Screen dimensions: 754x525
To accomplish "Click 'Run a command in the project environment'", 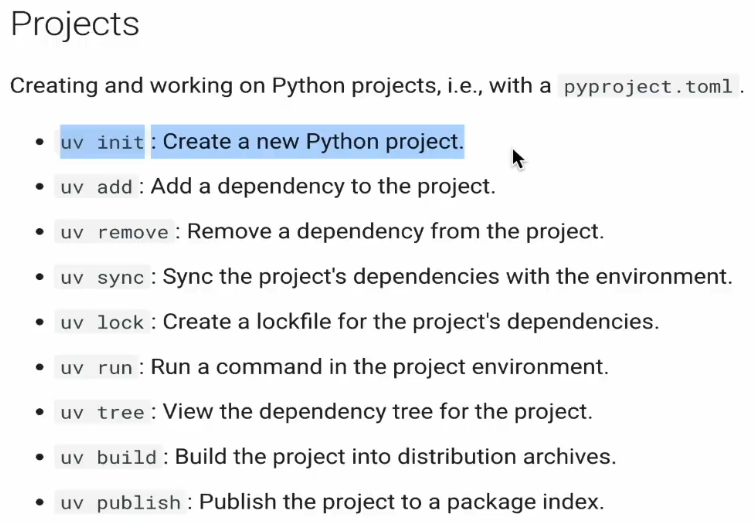I will (x=379, y=367).
